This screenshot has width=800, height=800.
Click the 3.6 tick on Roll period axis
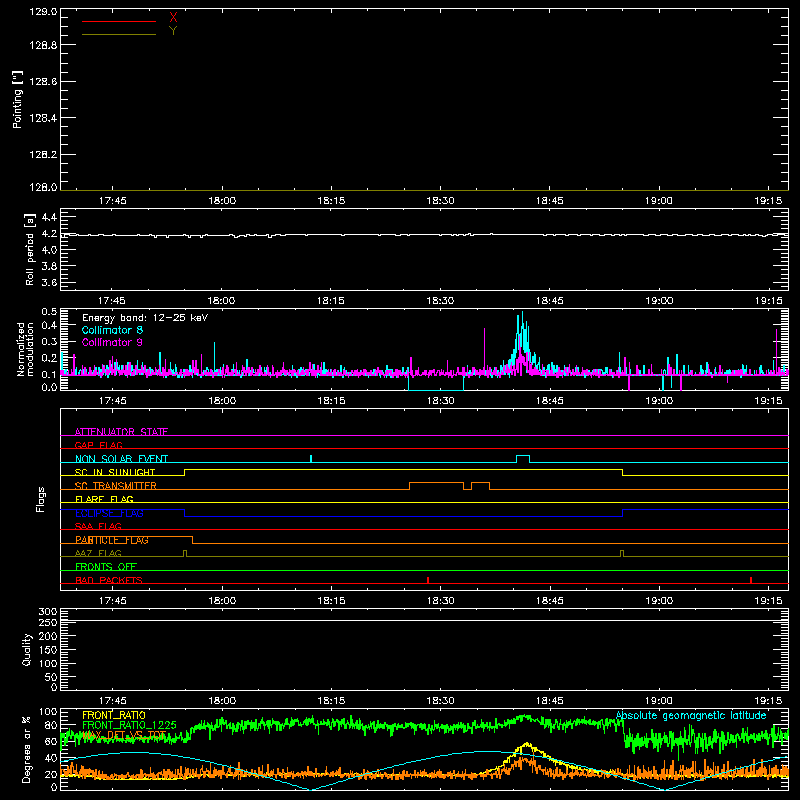coord(49,282)
